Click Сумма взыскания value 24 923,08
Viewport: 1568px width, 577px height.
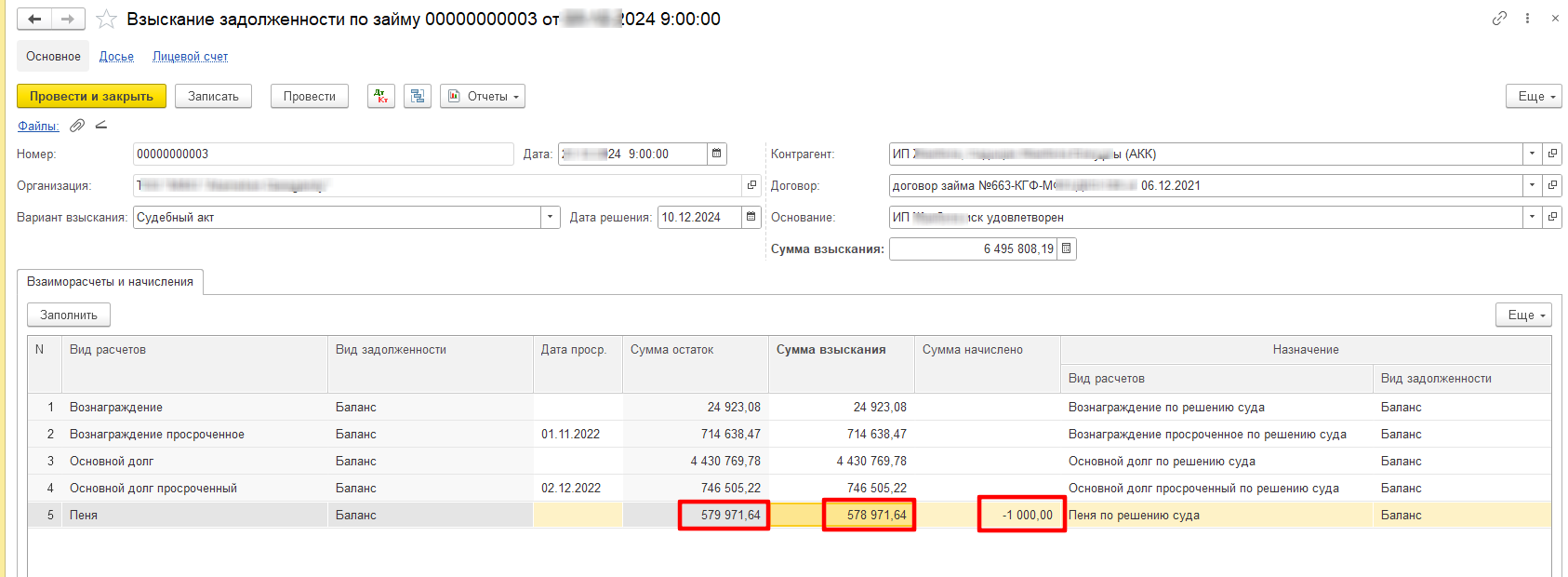tap(841, 407)
